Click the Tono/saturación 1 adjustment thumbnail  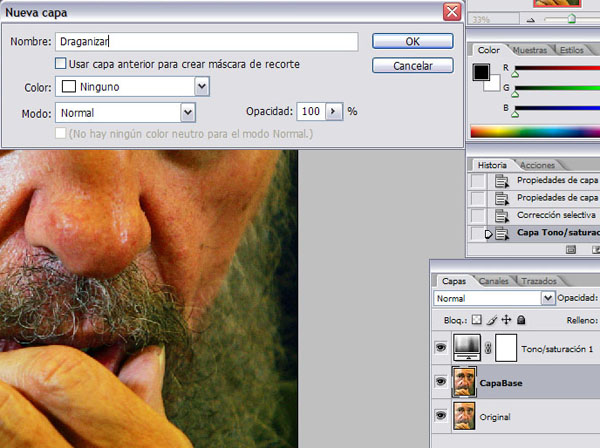(467, 347)
